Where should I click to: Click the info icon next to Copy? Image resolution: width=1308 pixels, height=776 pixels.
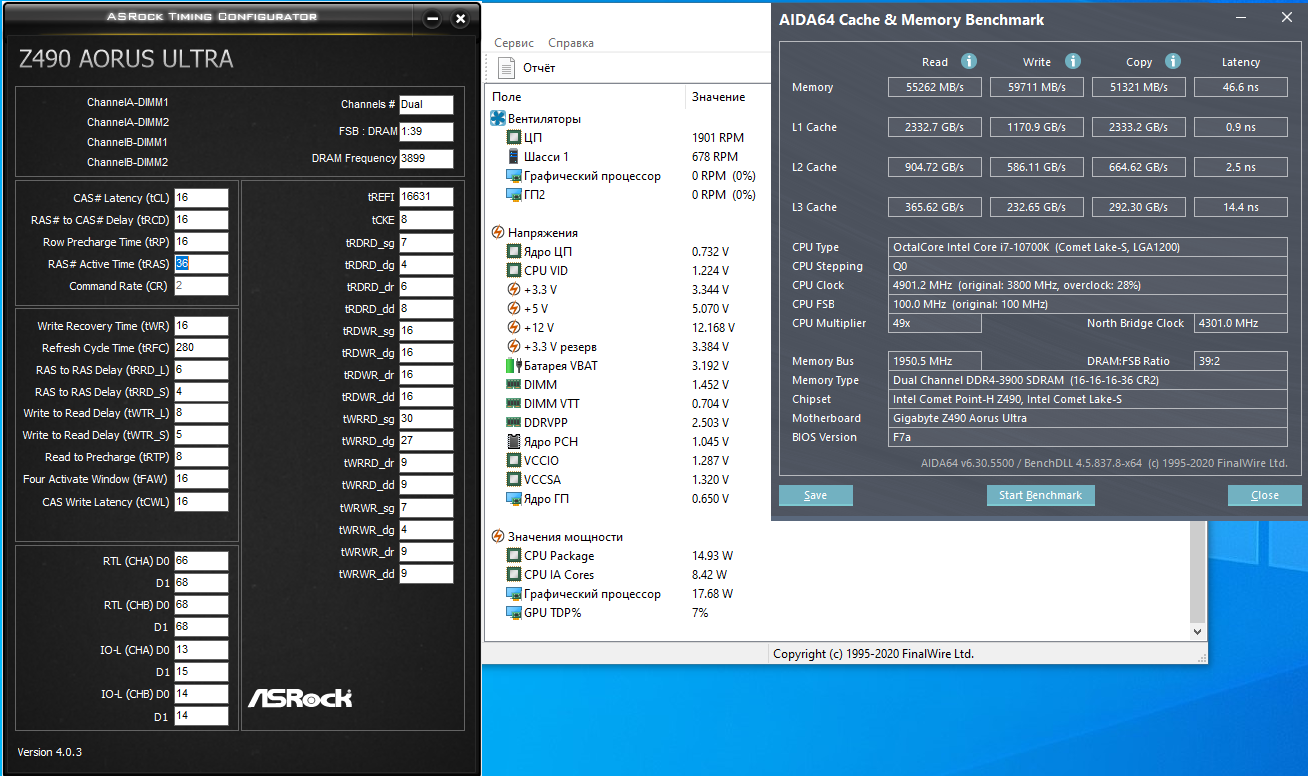1173,61
